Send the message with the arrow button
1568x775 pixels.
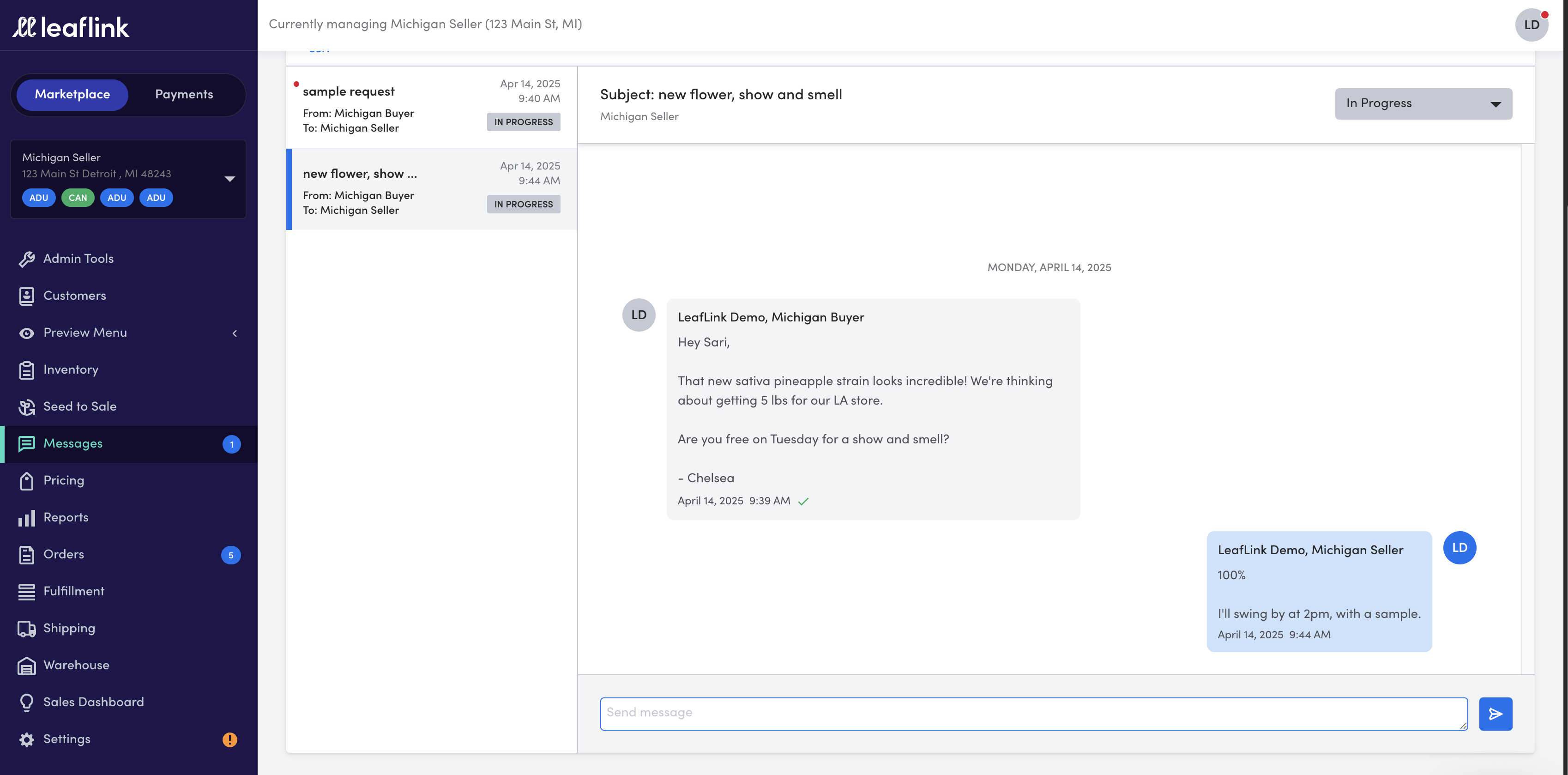[1496, 714]
